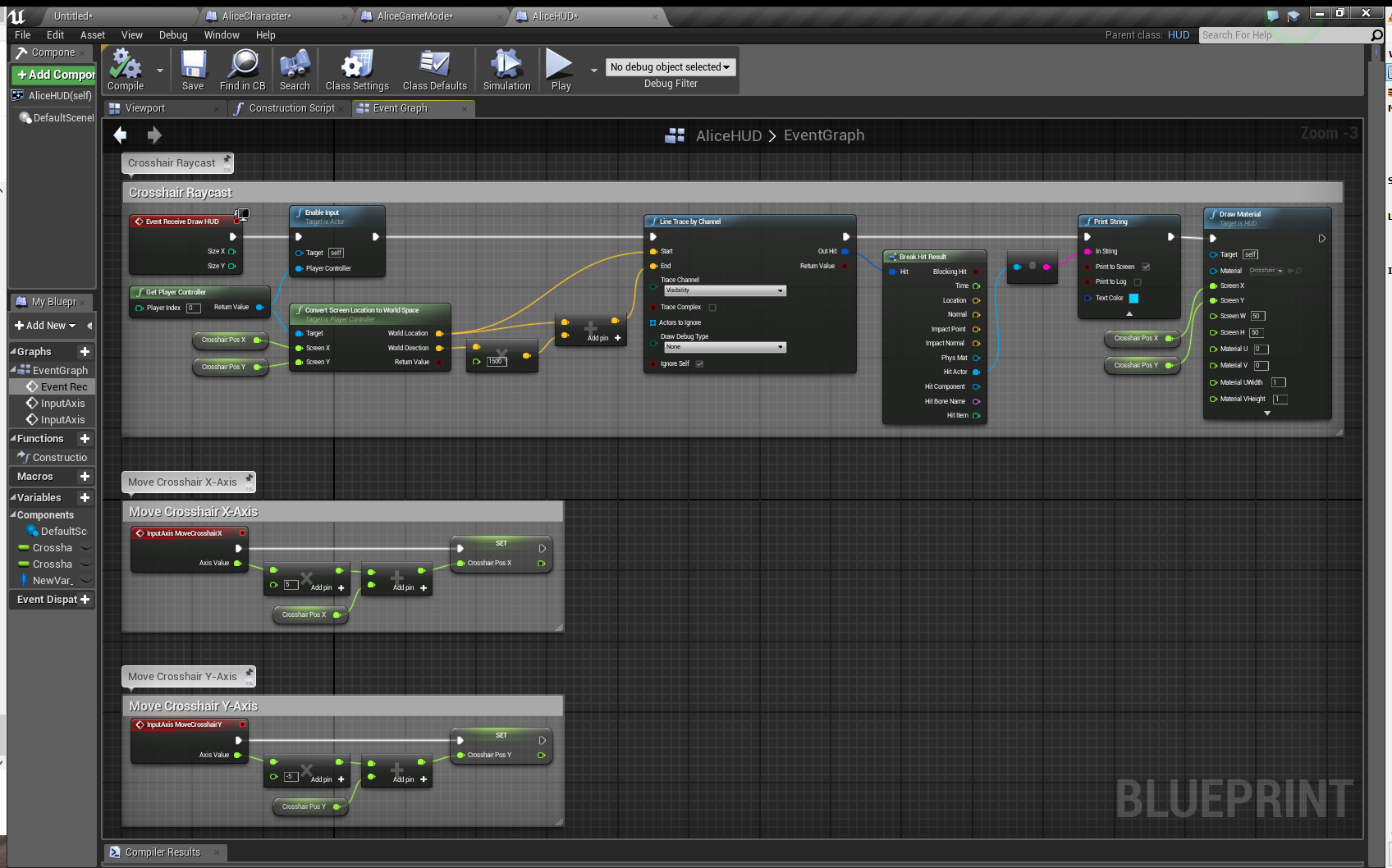Toggle Print to Log checkbox
Image resolution: width=1392 pixels, height=868 pixels.
click(x=1138, y=282)
